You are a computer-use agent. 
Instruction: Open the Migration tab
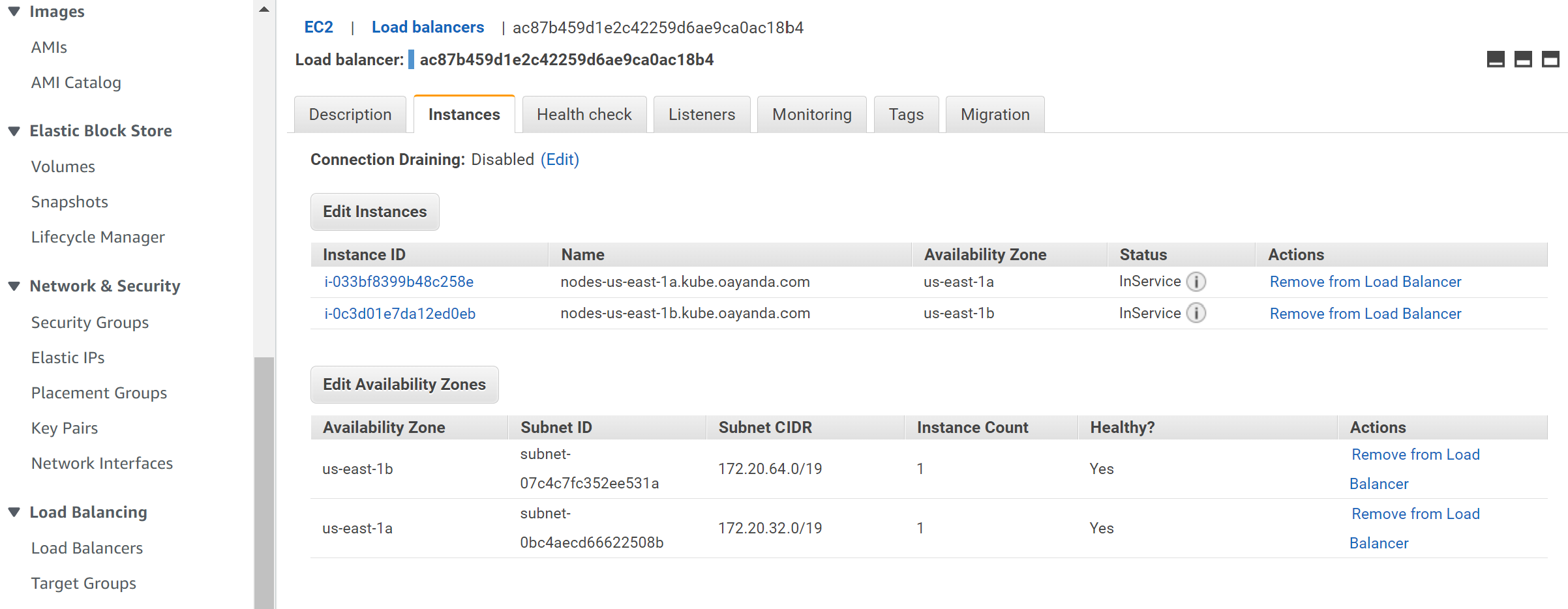tap(994, 114)
